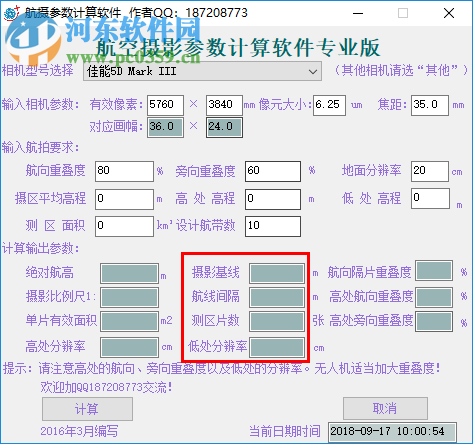The height and width of the screenshot is (444, 473).
Task: Click the 测区片数 output field
Action: [277, 321]
